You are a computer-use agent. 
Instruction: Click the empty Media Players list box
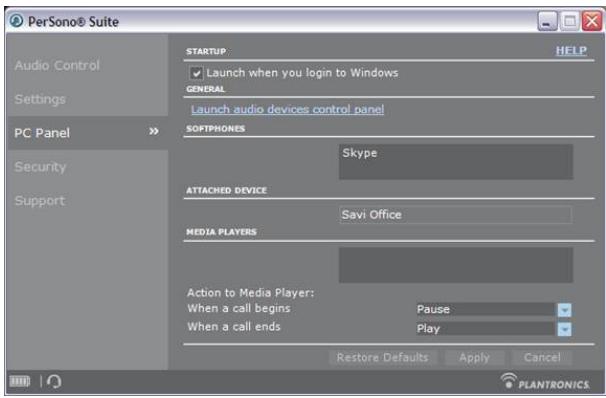(x=456, y=265)
